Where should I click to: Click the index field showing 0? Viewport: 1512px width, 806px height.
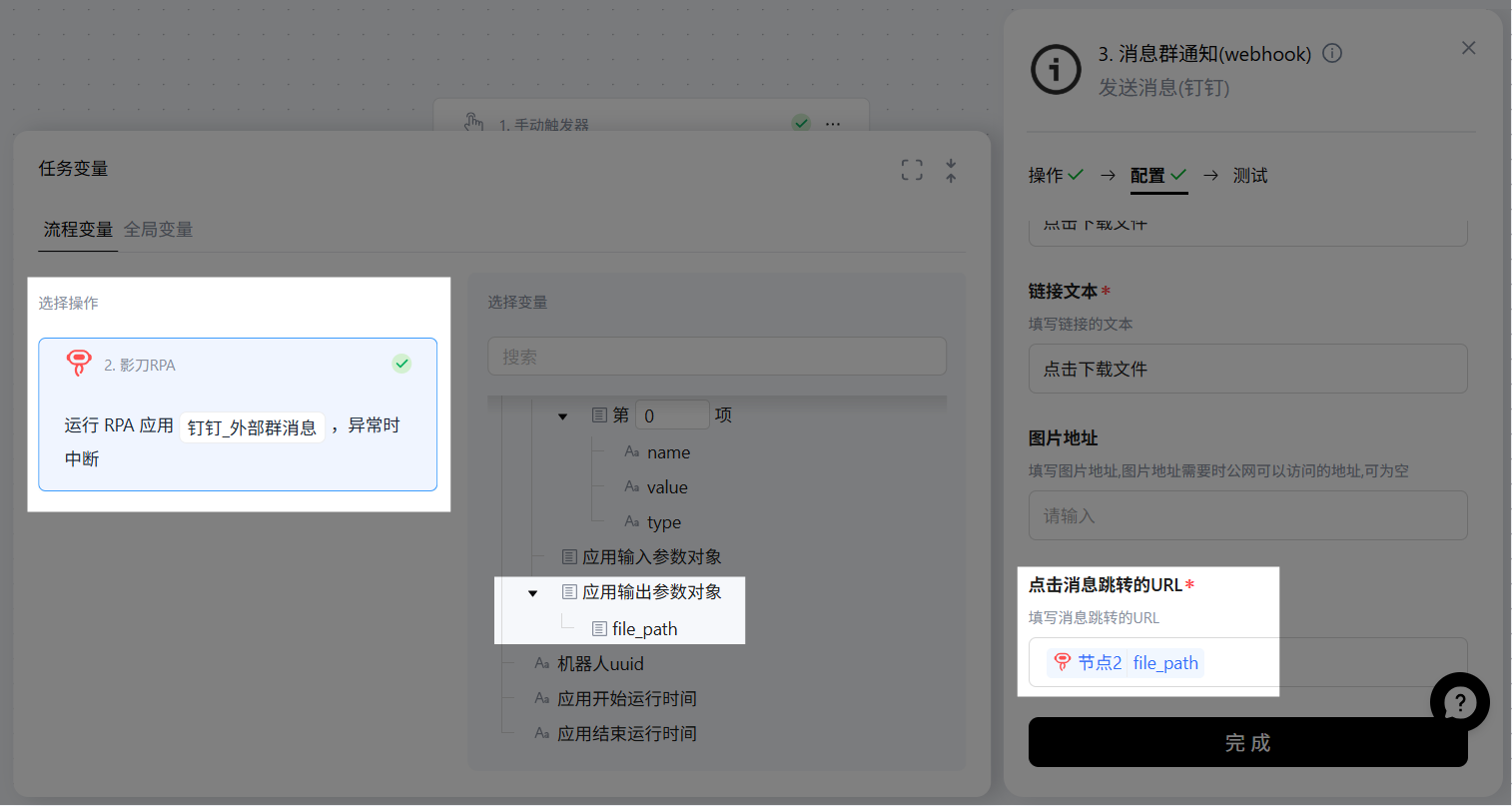coord(672,415)
